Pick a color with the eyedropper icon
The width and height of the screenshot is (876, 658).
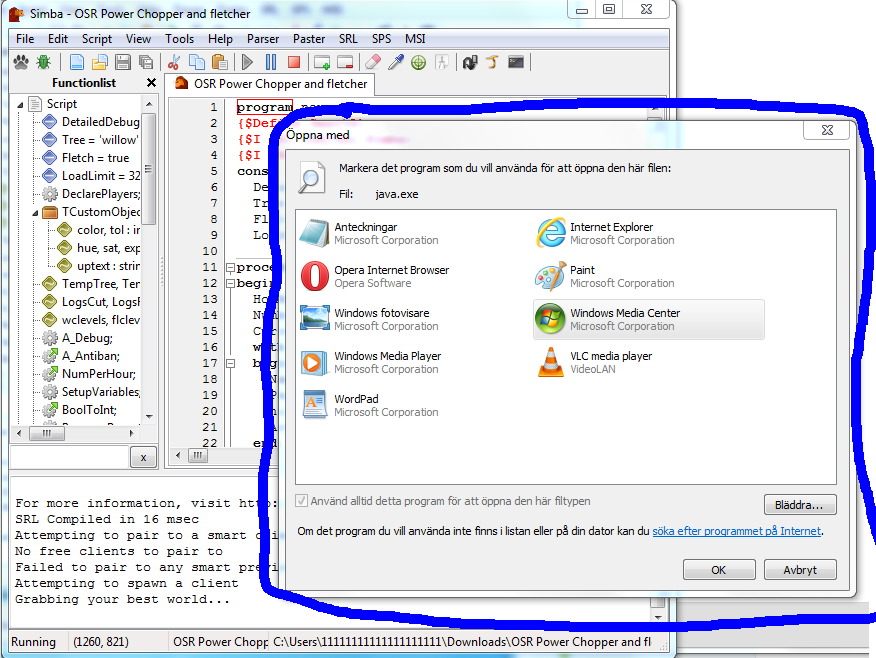point(396,62)
